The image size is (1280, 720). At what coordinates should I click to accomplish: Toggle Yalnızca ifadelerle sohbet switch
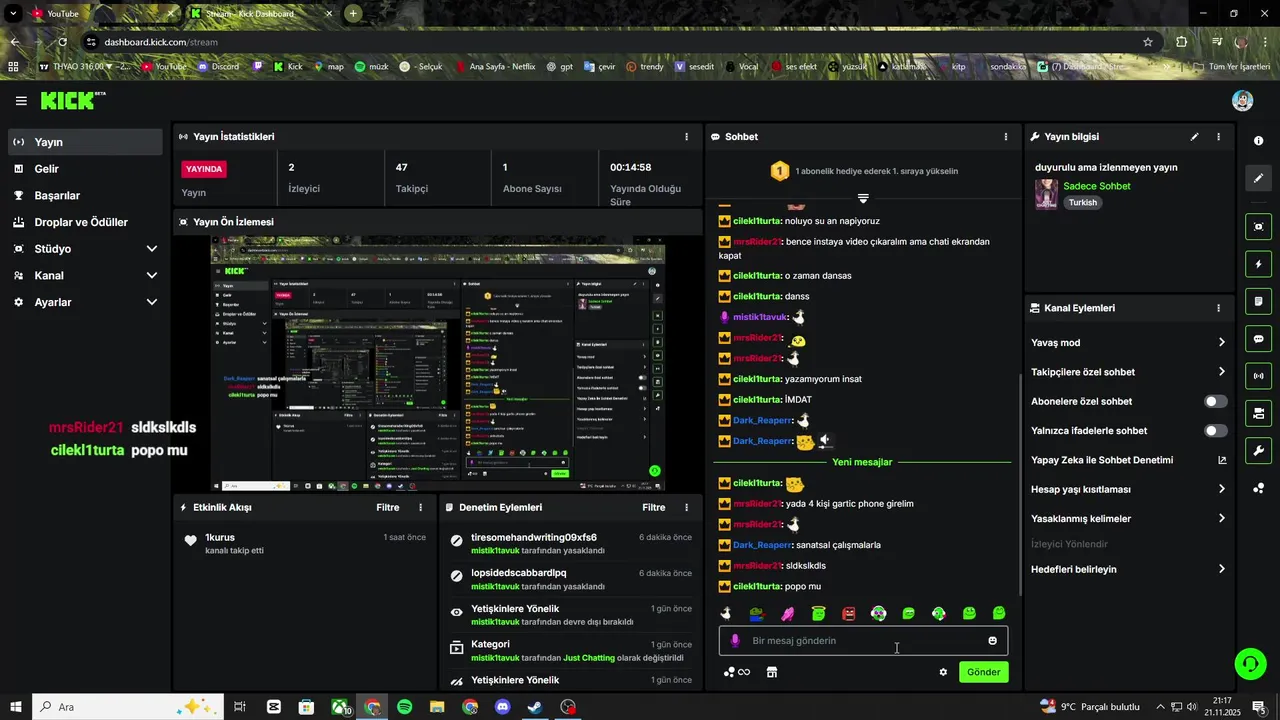(x=1216, y=431)
